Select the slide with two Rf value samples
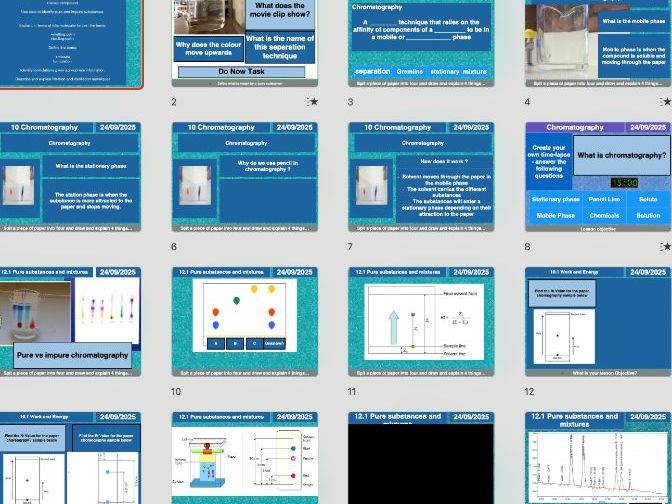 pyautogui.click(x=70, y=458)
